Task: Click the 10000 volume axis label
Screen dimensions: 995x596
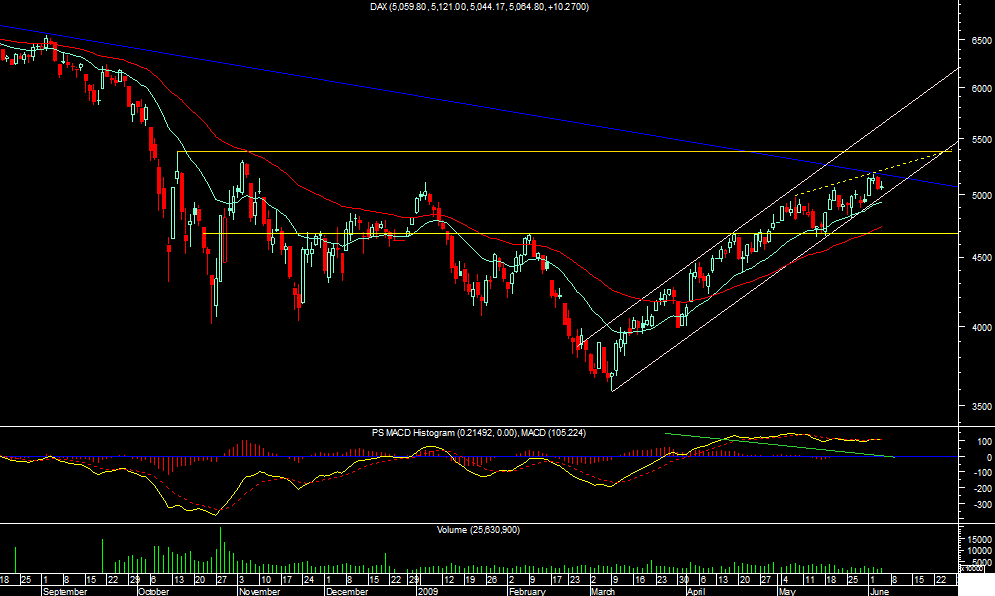Action: 981,551
